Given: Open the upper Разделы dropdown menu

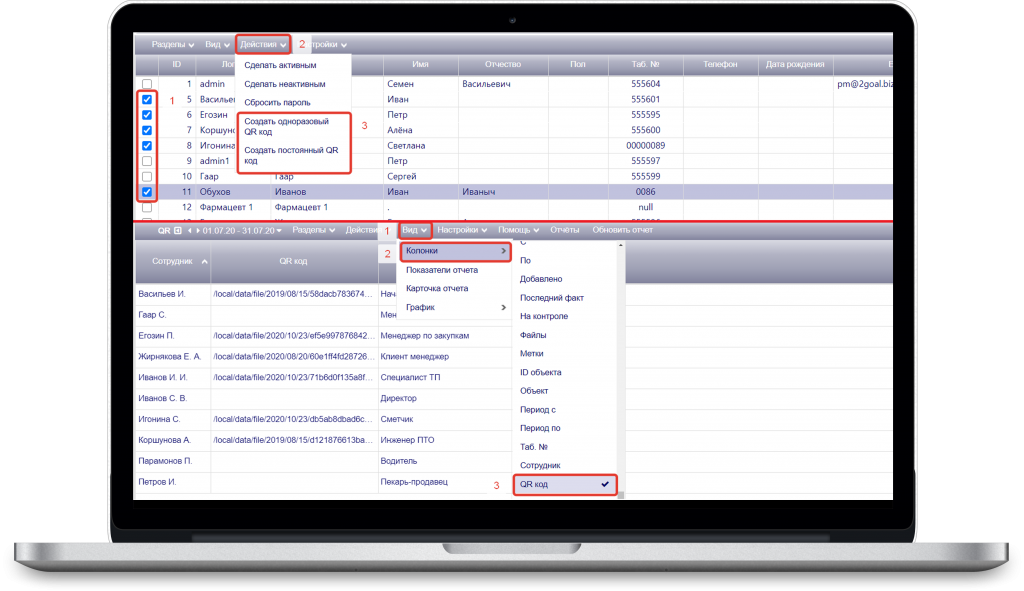Looking at the screenshot, I should 173,44.
